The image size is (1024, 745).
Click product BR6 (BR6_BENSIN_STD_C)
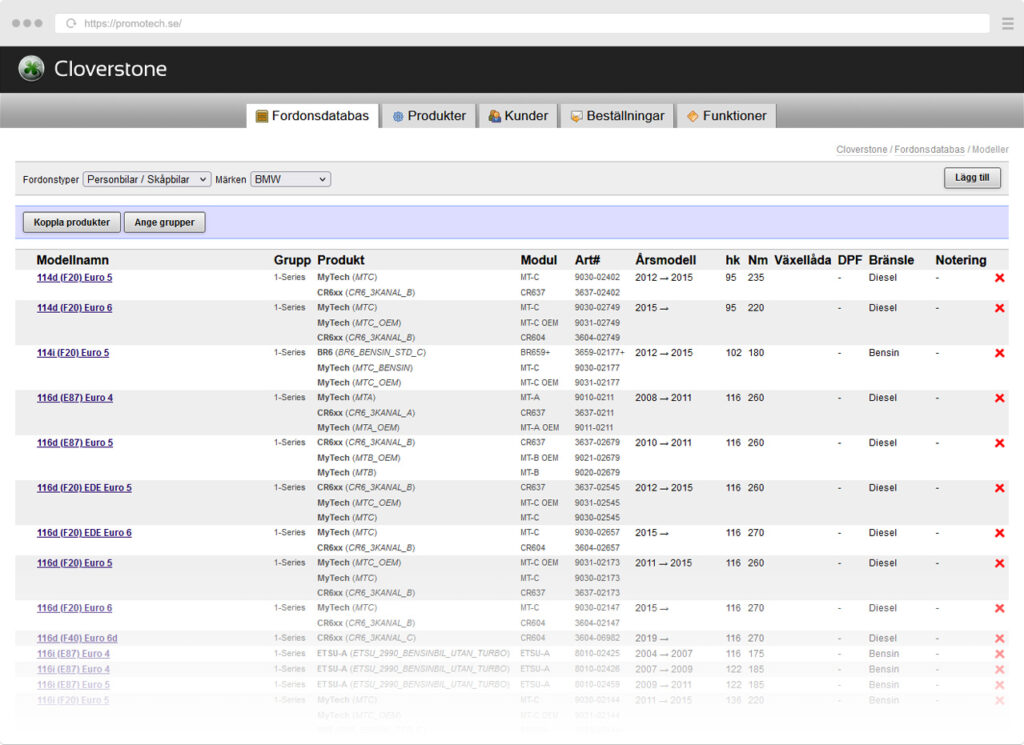point(372,353)
